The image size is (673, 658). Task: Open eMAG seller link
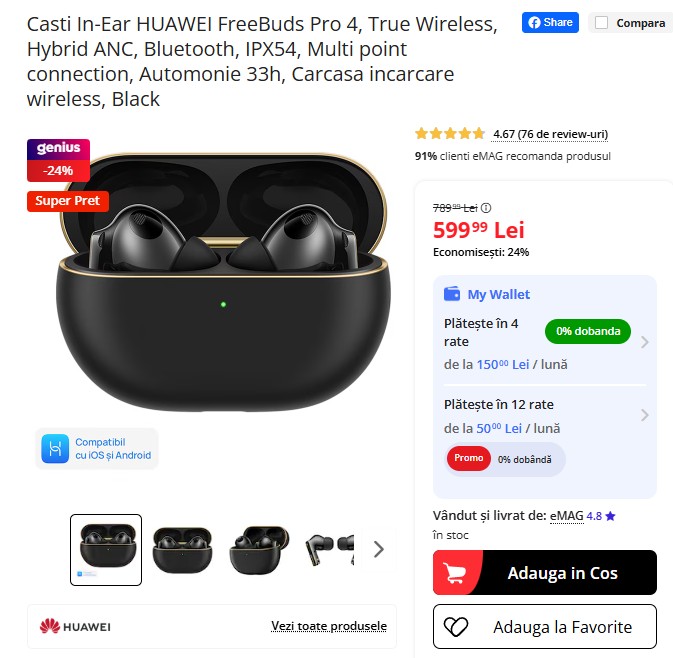pyautogui.click(x=567, y=515)
